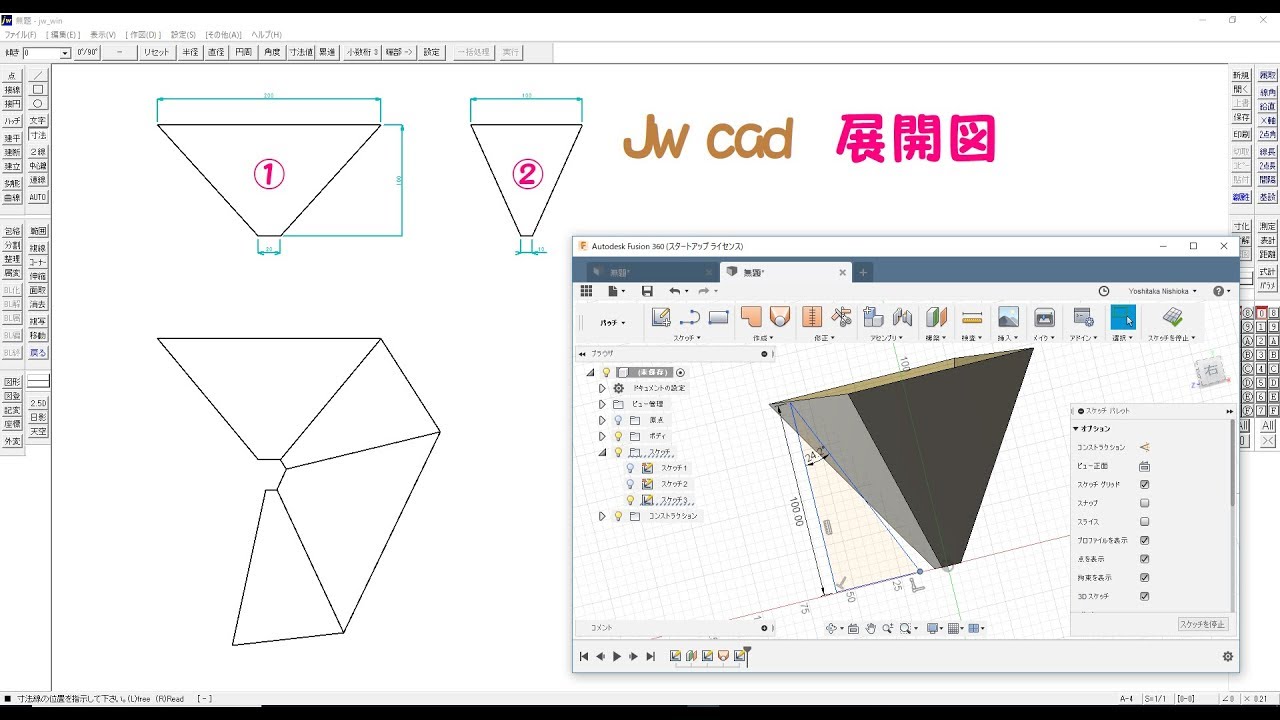1280x720 pixels.
Task: Click the Press Pull icon in Fusion 360 修正 group
Action: 812,317
